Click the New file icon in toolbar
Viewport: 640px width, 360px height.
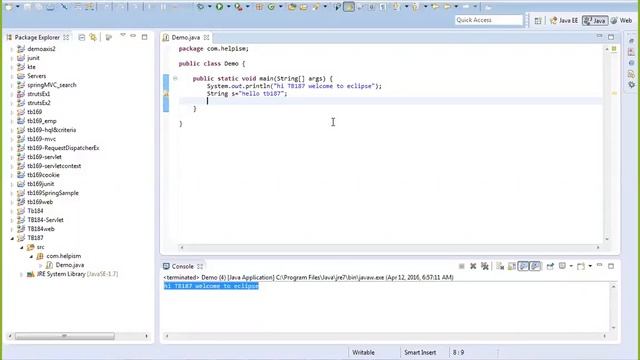pos(8,7)
